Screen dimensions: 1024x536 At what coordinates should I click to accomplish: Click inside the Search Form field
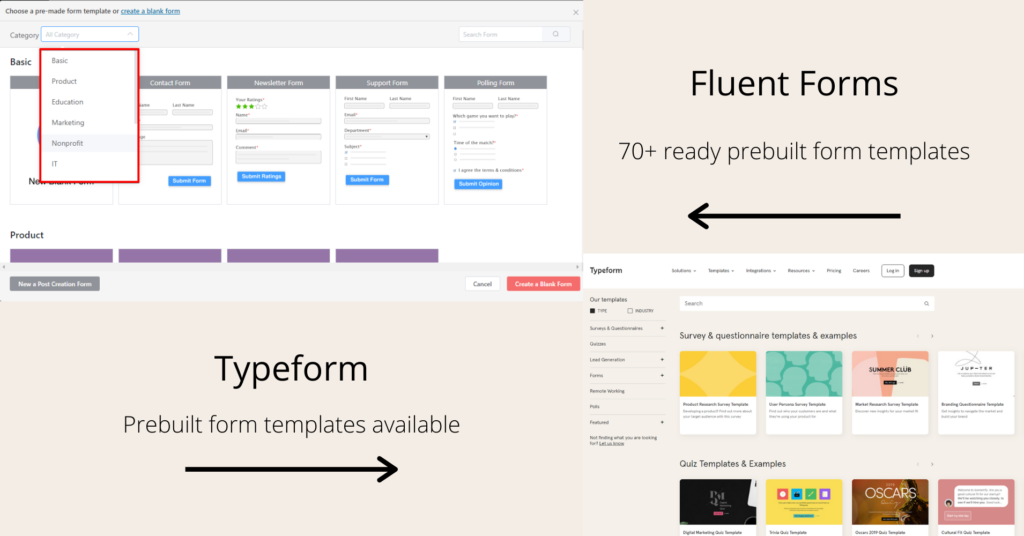click(501, 34)
